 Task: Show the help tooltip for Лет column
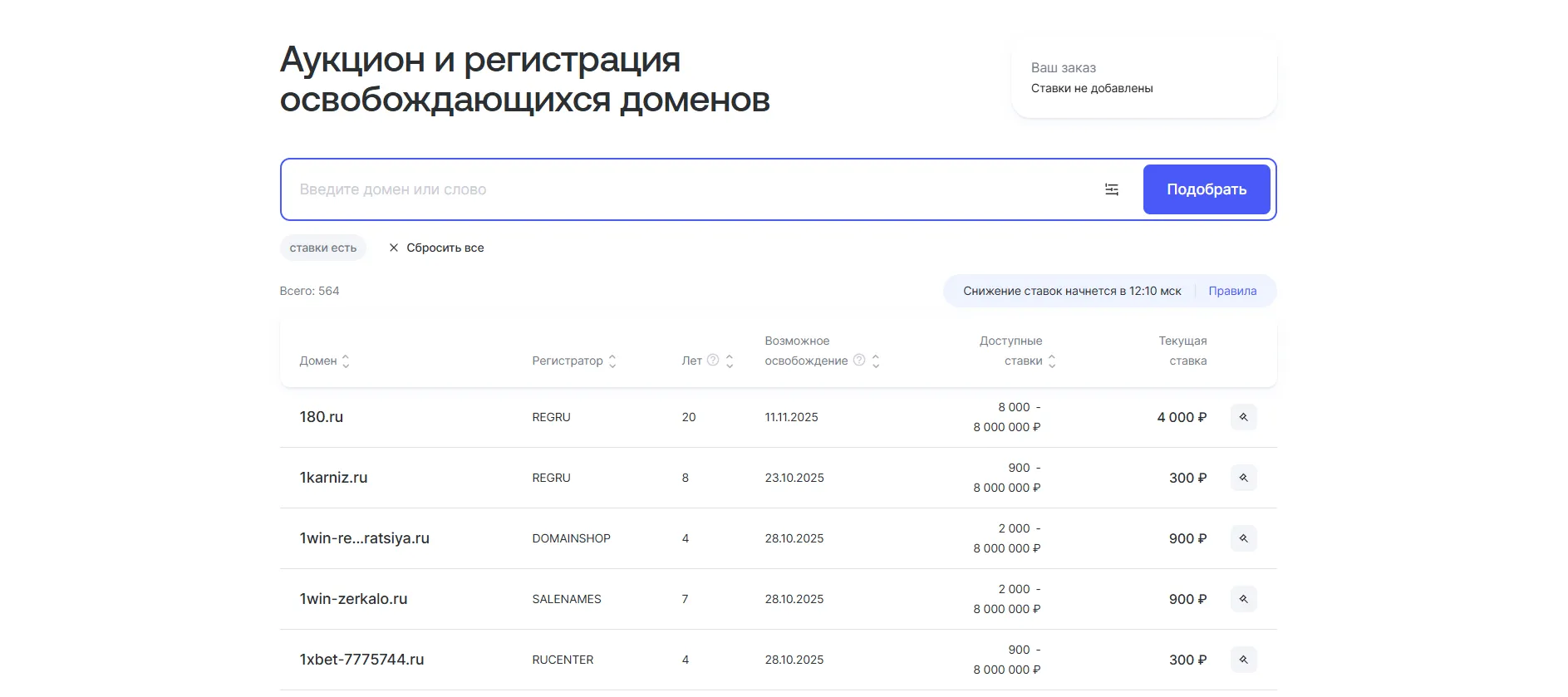[x=713, y=360]
